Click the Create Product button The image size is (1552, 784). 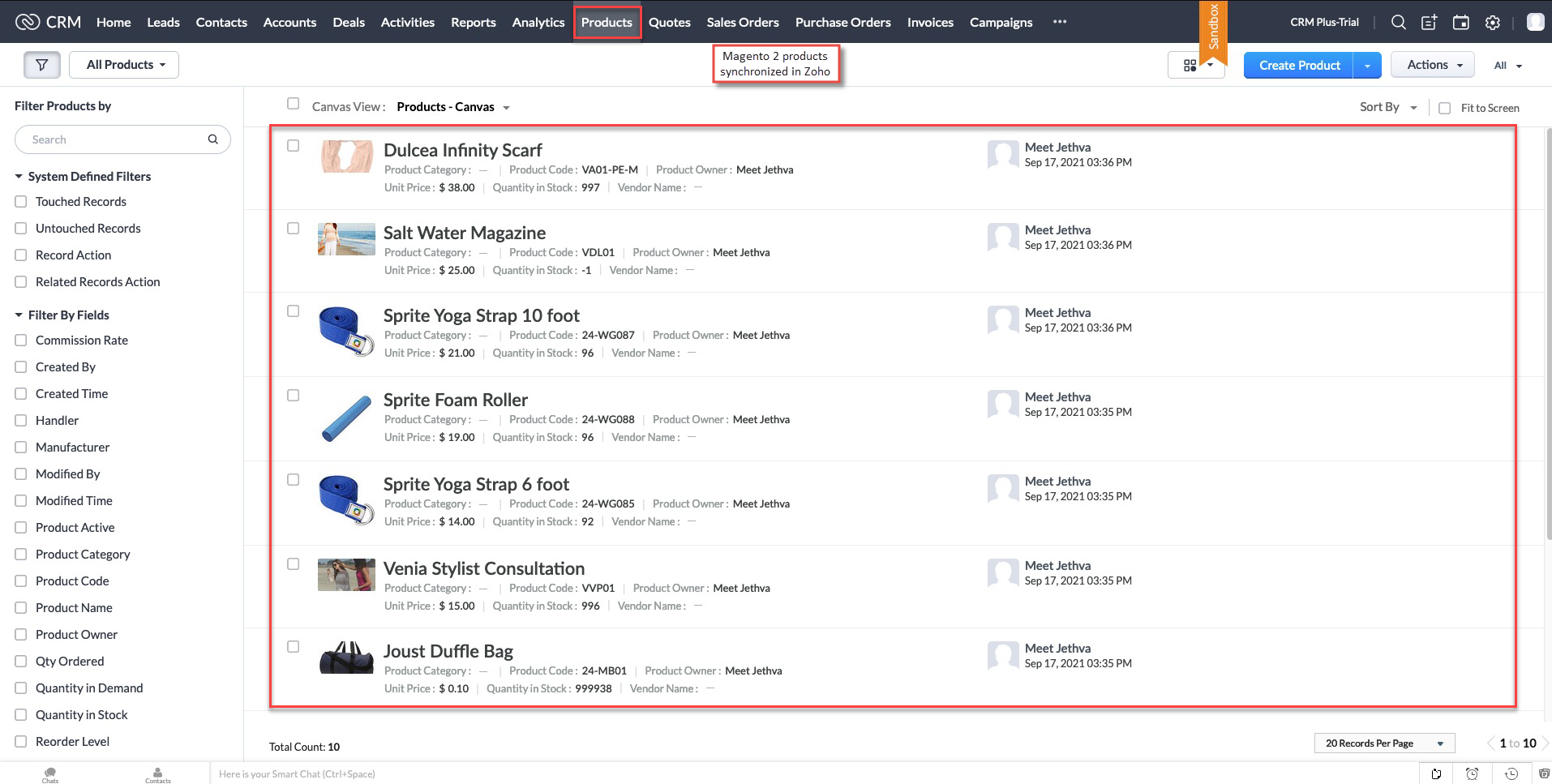click(x=1299, y=66)
